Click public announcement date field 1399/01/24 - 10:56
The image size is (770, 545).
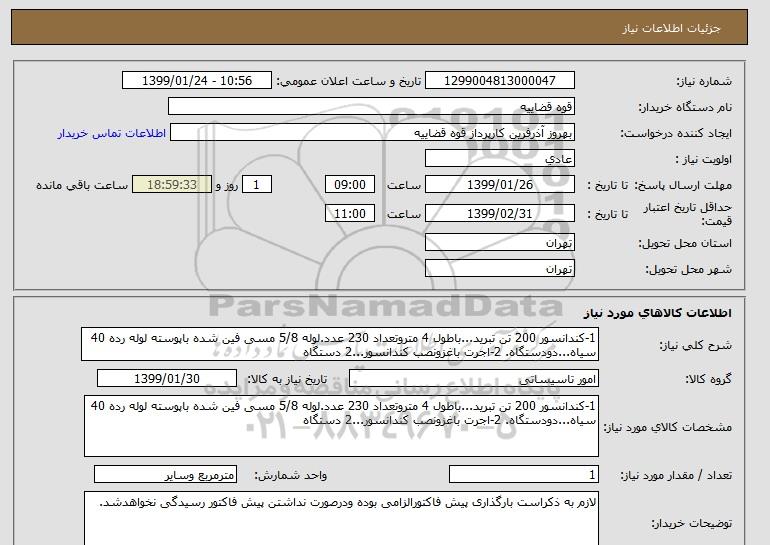196,81
